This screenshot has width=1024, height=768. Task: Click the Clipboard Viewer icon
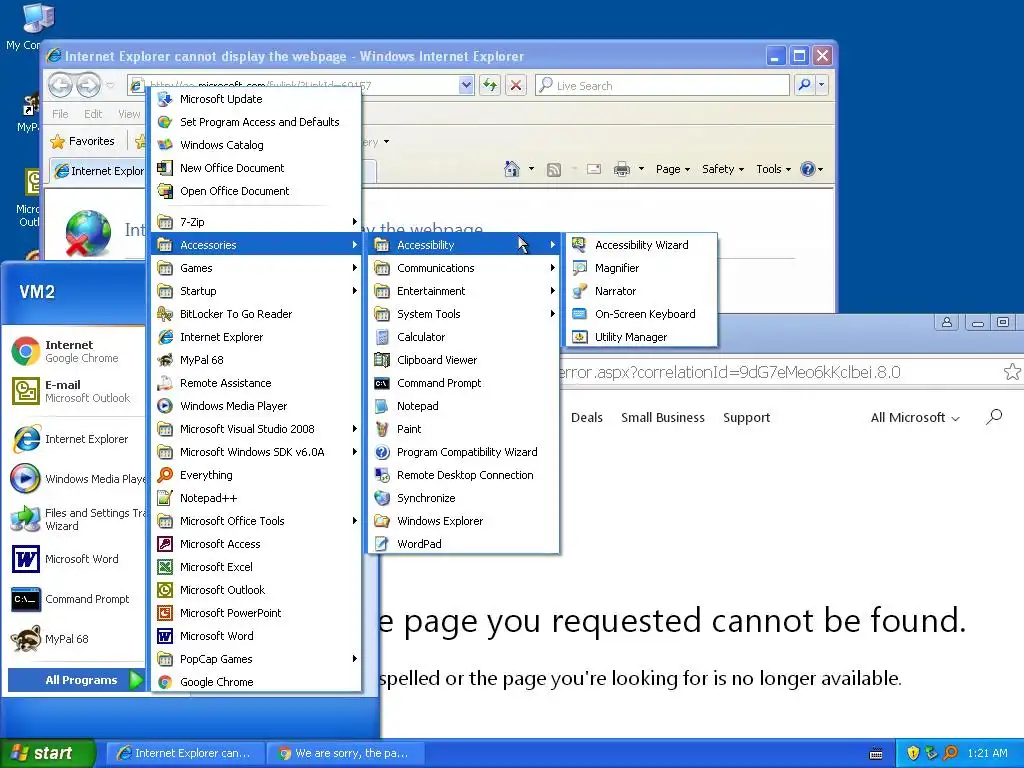pos(382,360)
